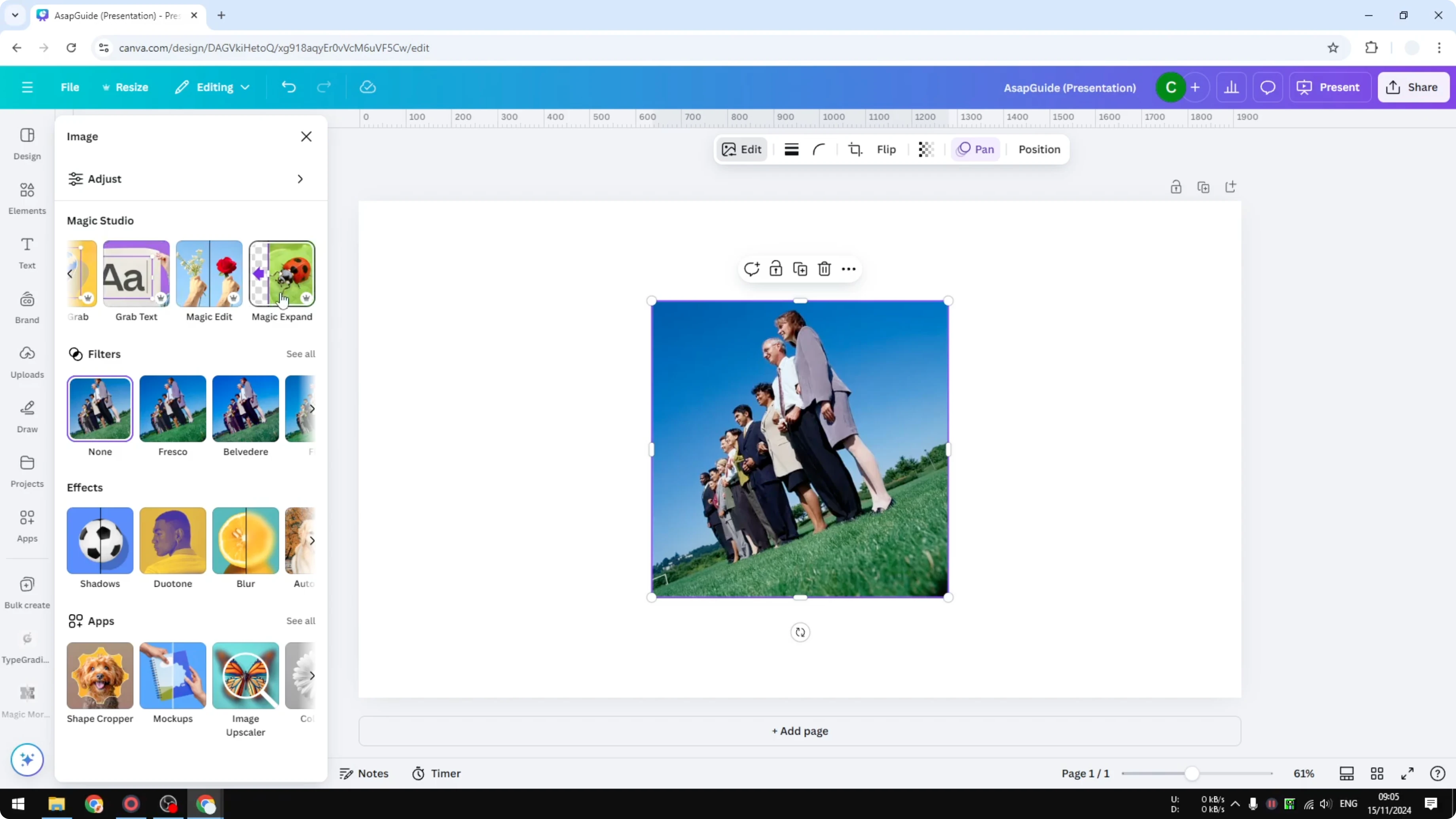This screenshot has height=819, width=1456.
Task: Open grid view from the status bar
Action: [x=1377, y=773]
